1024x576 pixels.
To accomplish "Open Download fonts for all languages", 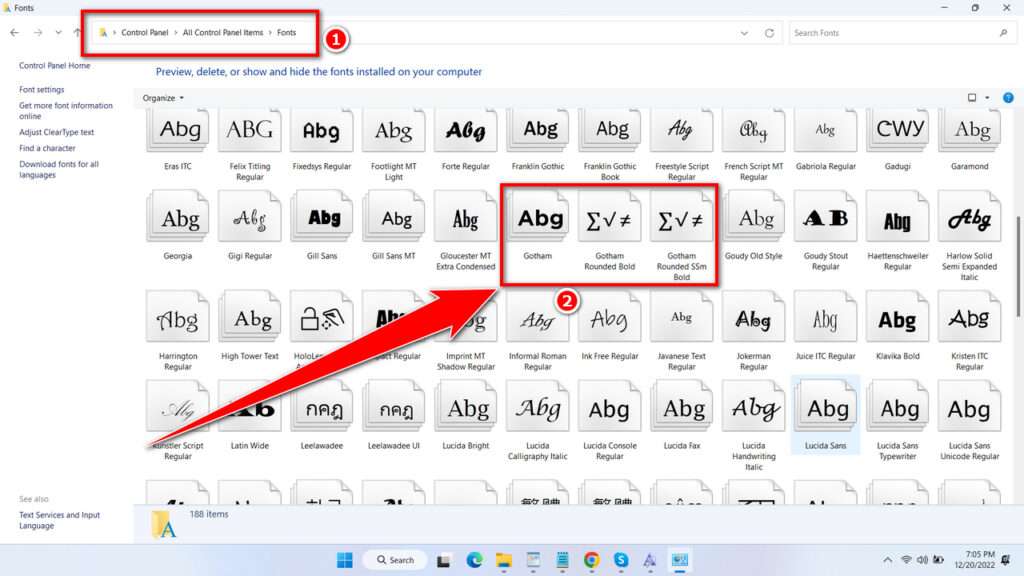I will (x=59, y=169).
